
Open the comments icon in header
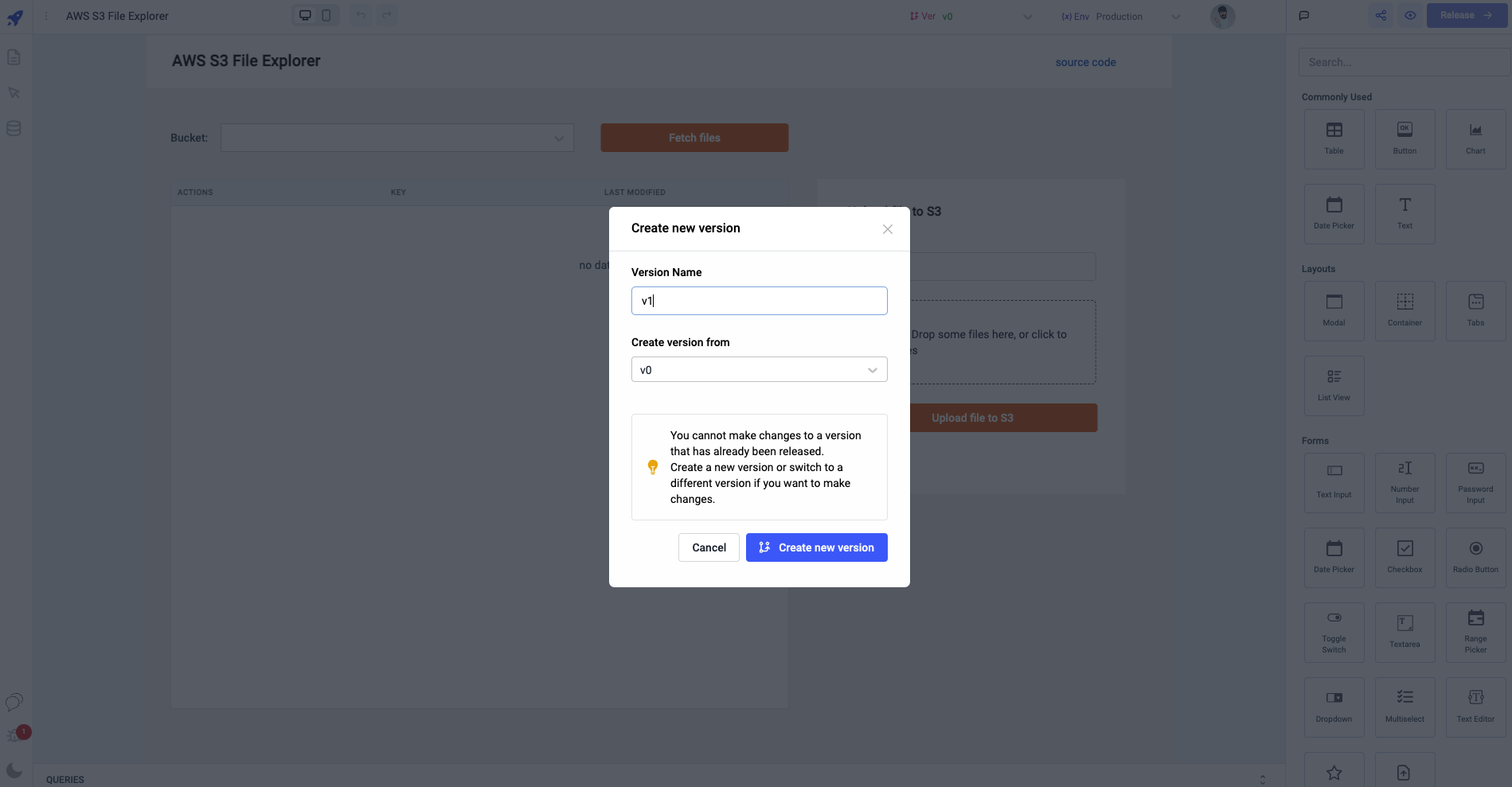point(1304,15)
